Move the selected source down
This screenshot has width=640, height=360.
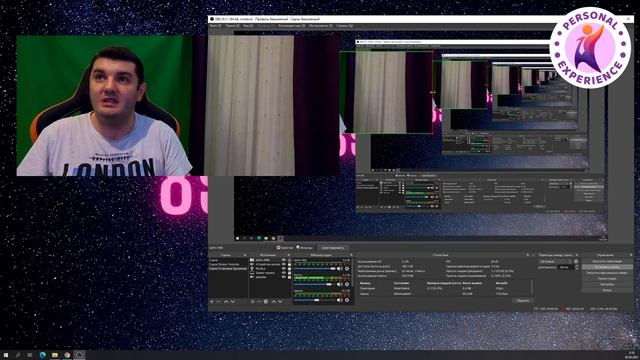coord(280,302)
